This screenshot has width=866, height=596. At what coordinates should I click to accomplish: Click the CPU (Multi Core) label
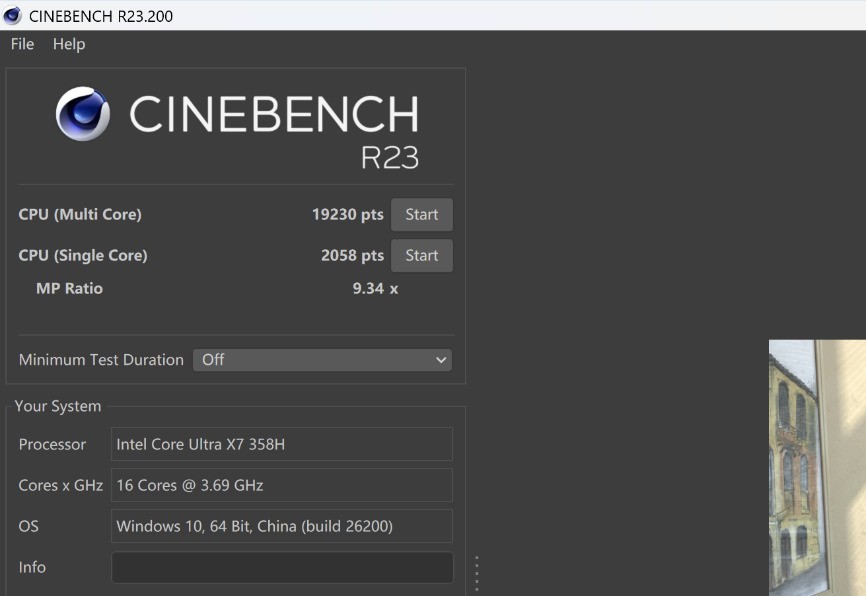[80, 215]
